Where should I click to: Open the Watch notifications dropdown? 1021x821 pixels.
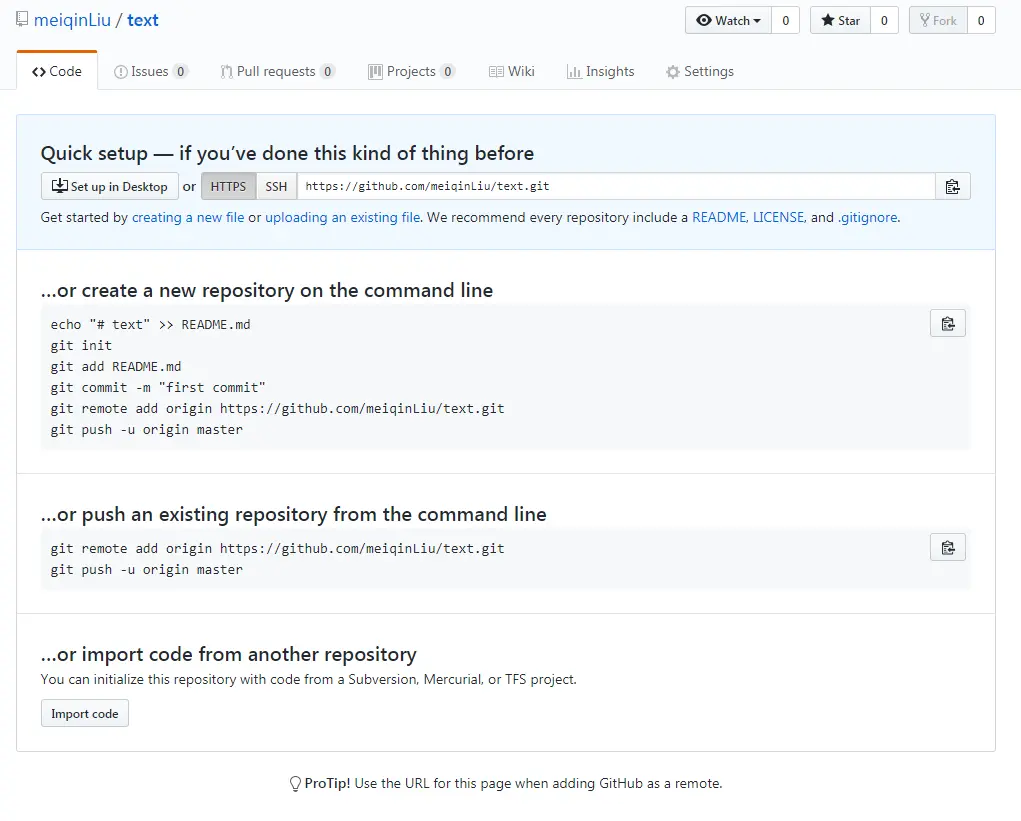tap(728, 20)
